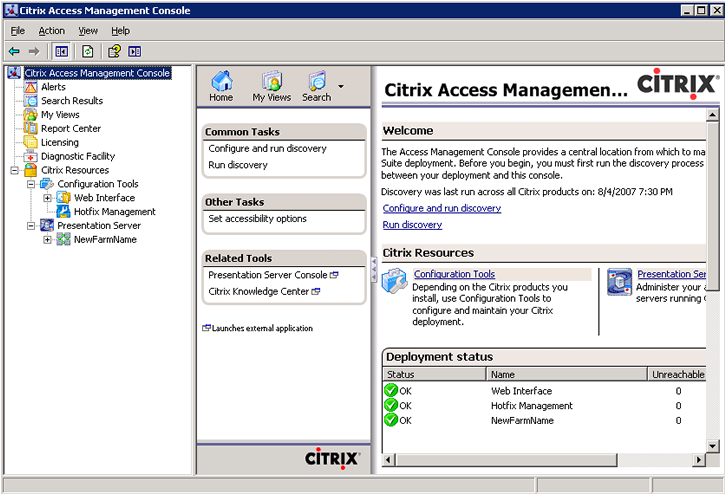Select the Citrix Resources tree node
The height and width of the screenshot is (494, 725).
74,170
